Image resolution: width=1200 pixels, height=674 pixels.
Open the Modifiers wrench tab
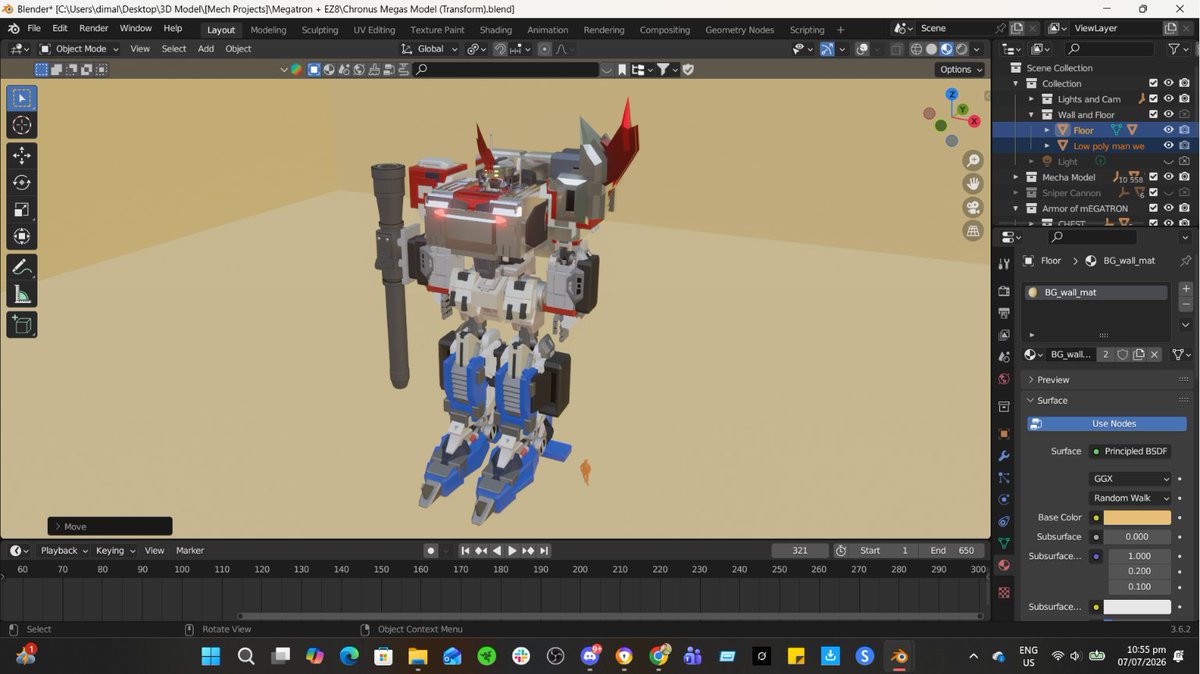(1004, 456)
